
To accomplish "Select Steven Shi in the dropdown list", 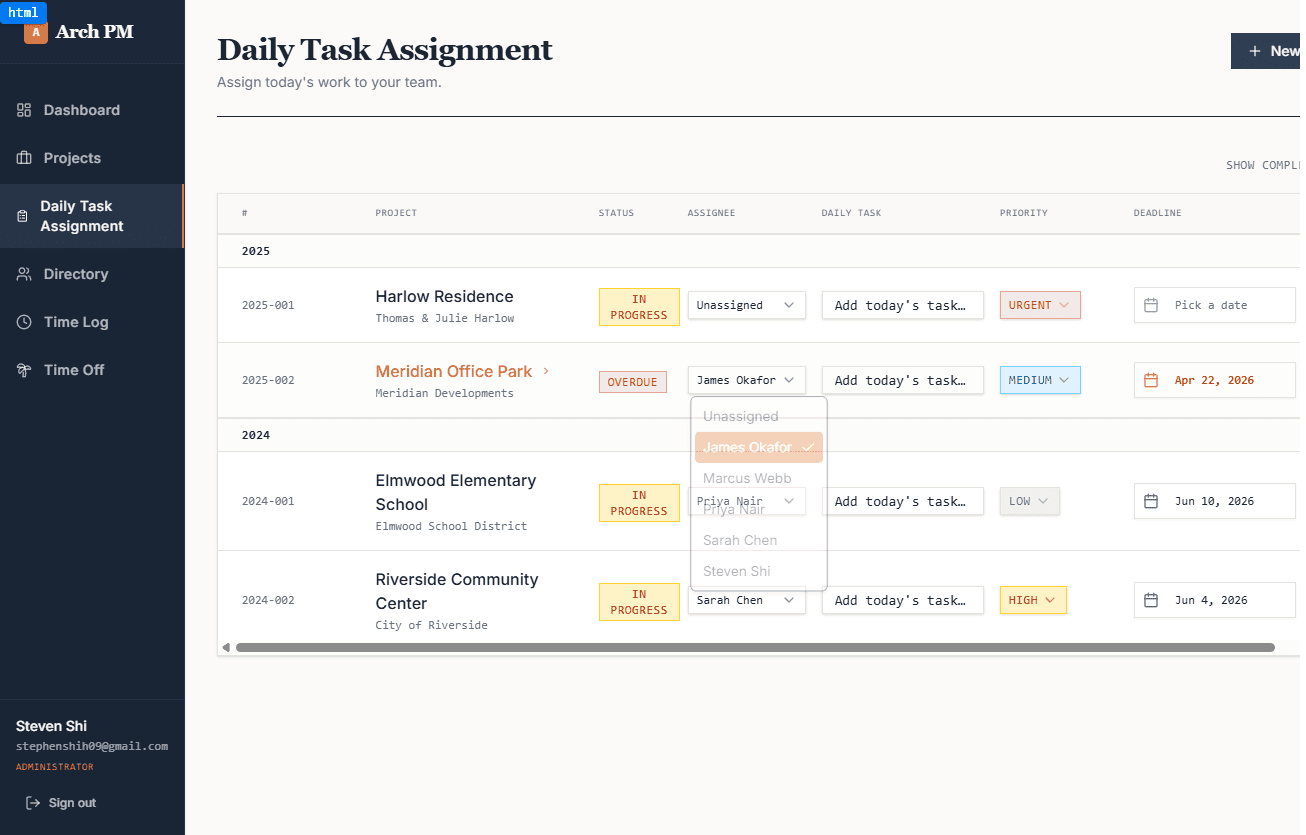I will click(759, 571).
